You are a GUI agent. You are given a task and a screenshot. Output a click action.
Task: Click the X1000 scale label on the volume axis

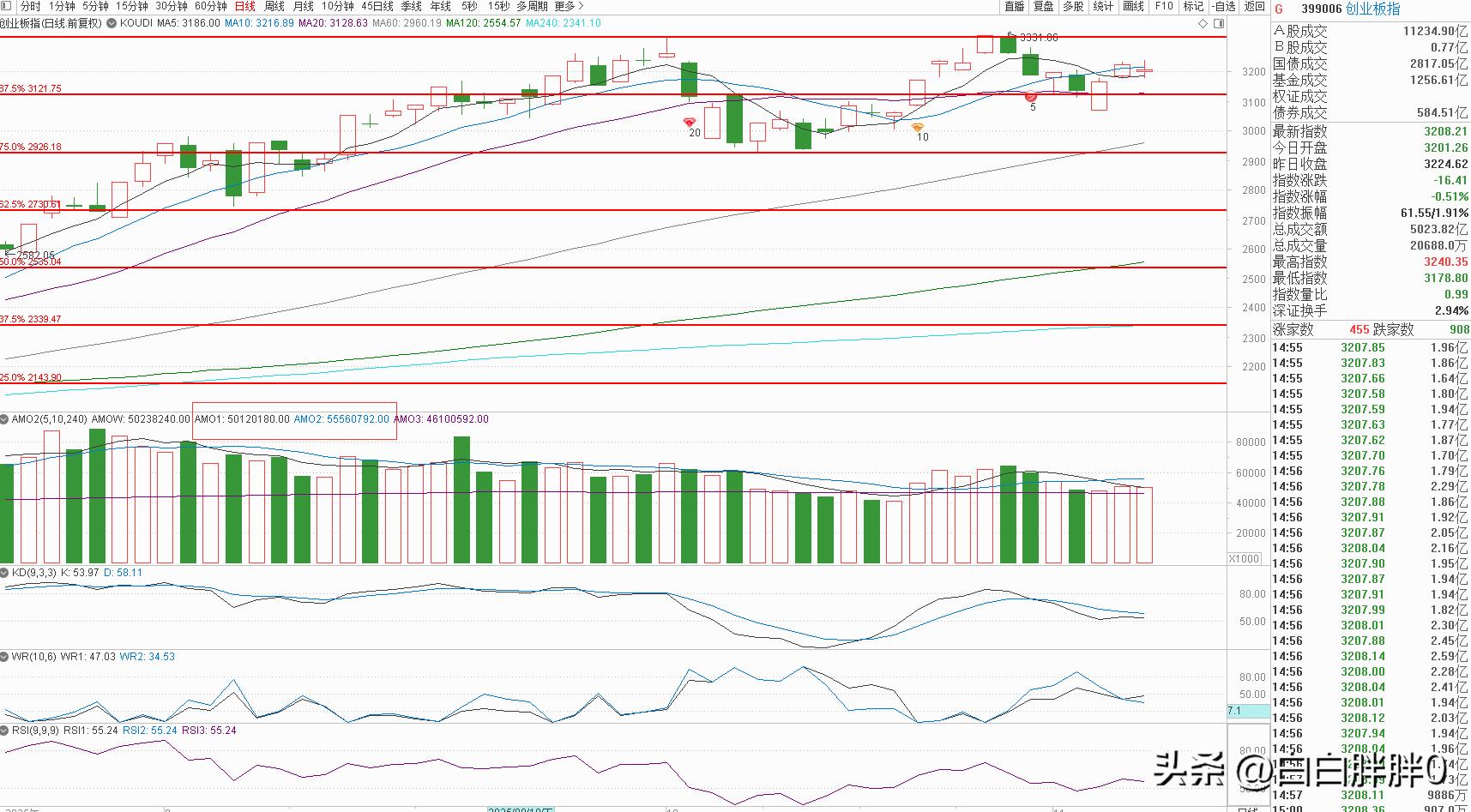point(1245,558)
